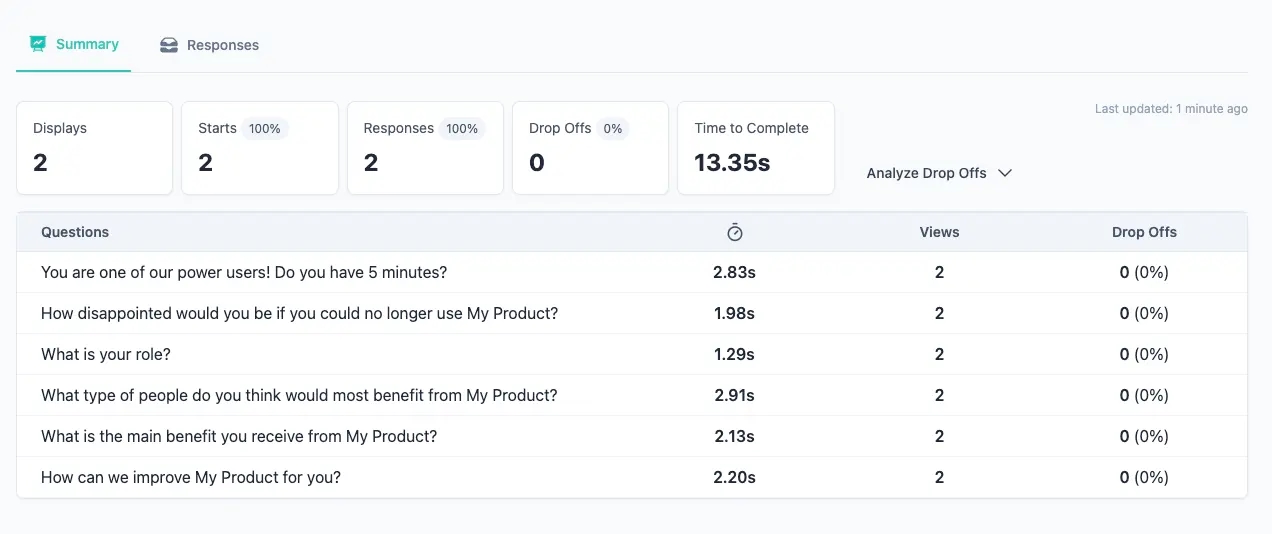Click the 2.13s time value
The height and width of the screenshot is (534, 1272).
pyautogui.click(x=734, y=436)
